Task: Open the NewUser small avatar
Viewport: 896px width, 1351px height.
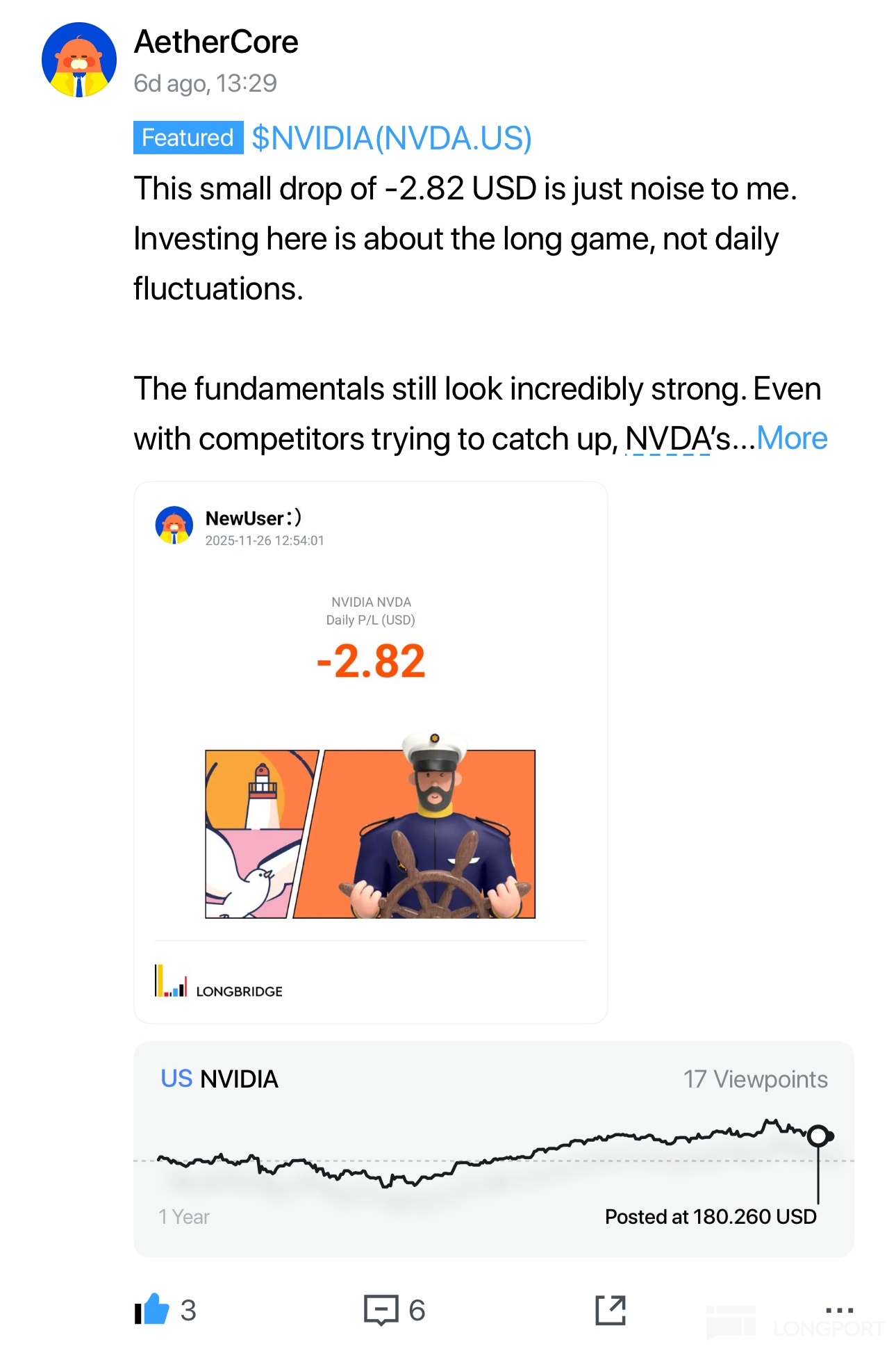Action: point(174,525)
